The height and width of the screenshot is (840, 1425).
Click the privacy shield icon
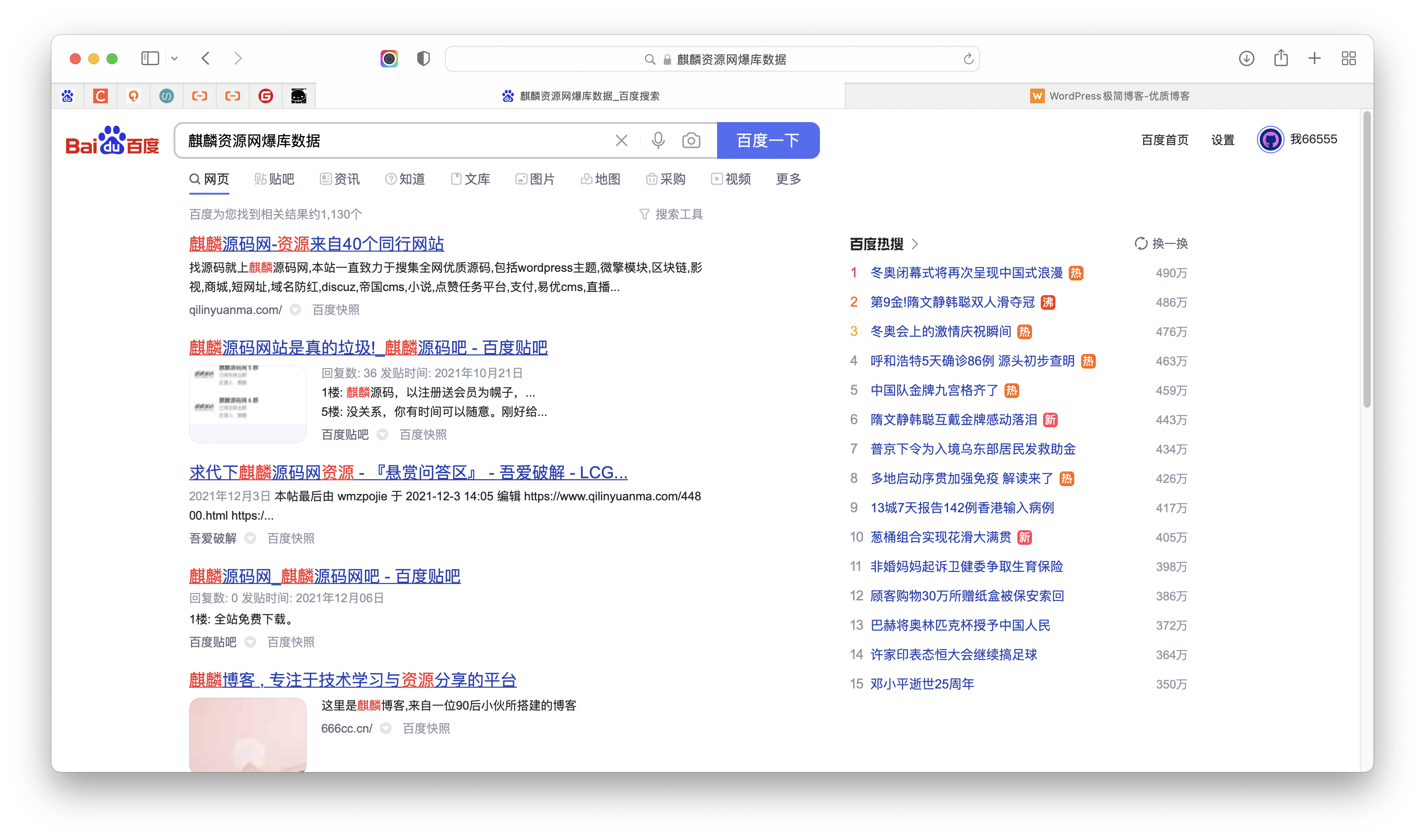coord(423,58)
